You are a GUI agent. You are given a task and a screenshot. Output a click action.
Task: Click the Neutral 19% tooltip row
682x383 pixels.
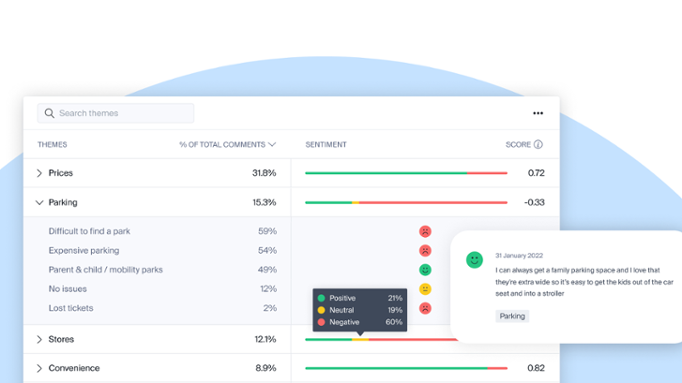(x=360, y=310)
